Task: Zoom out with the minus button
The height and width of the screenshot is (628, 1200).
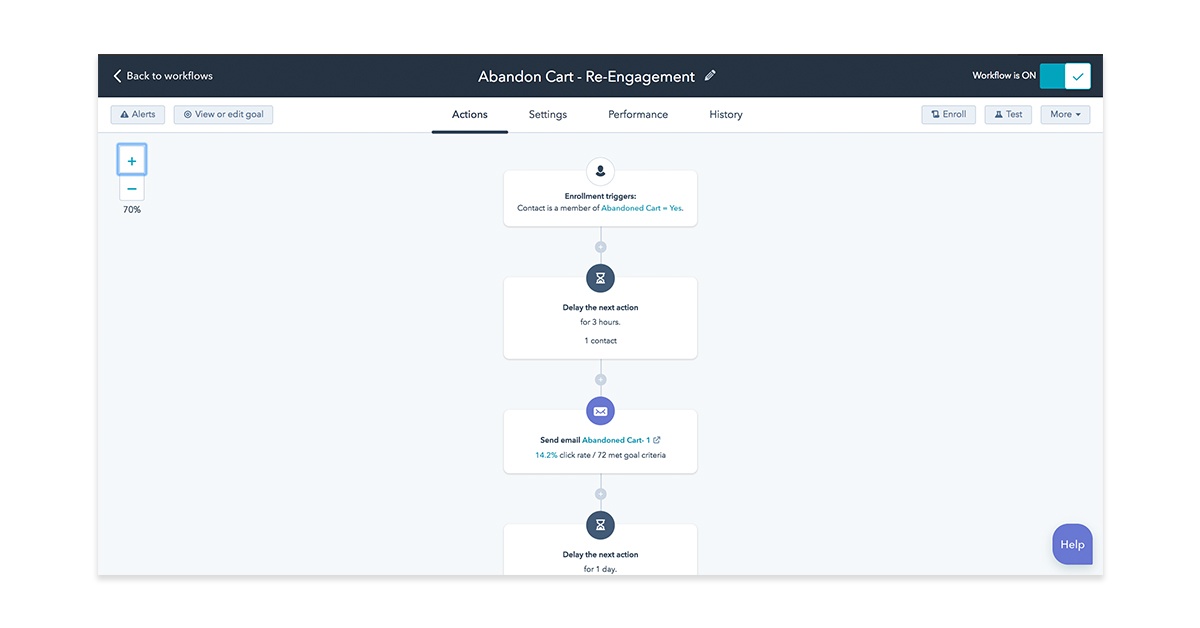Action: point(132,188)
